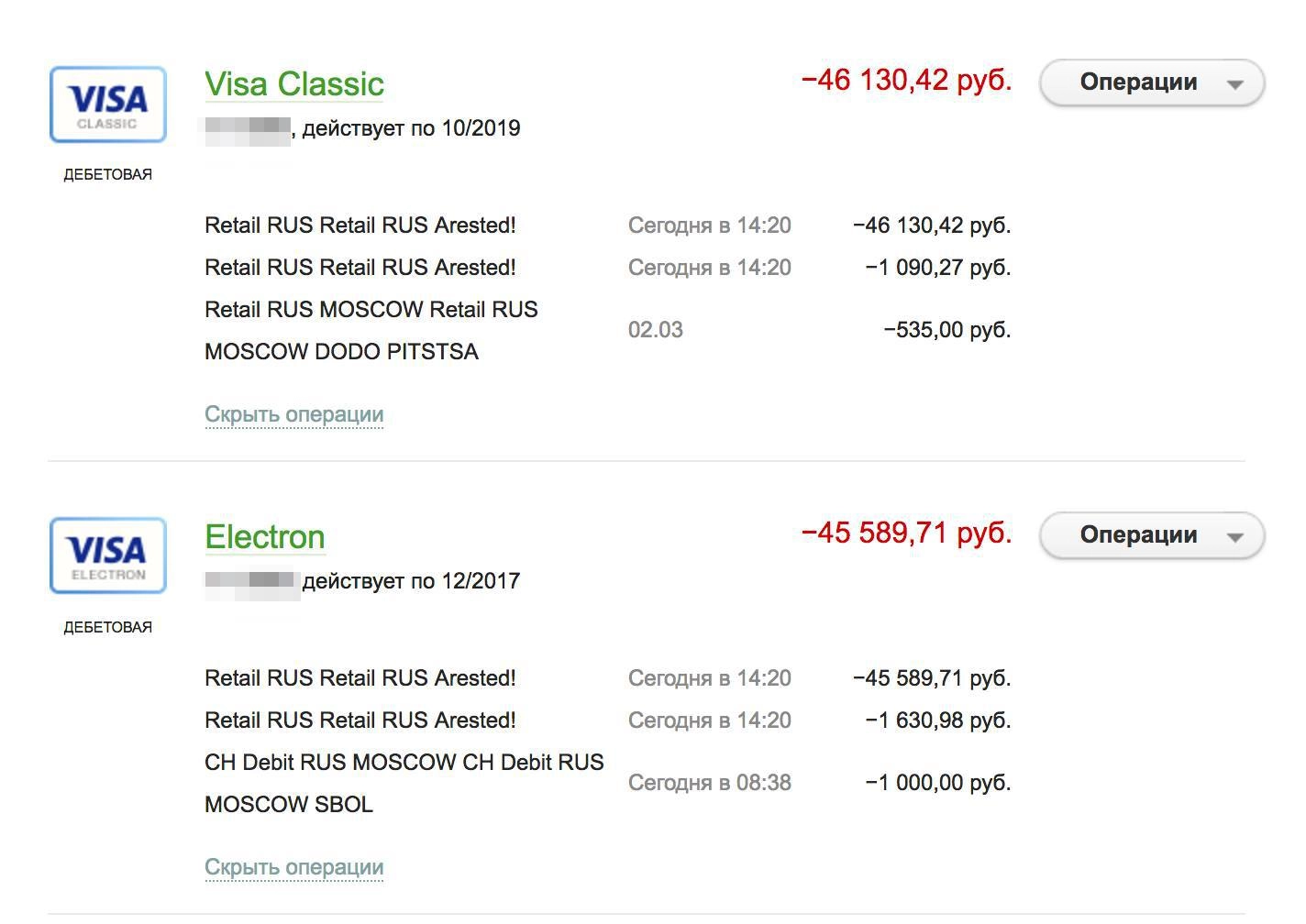The image size is (1306, 924).
Task: Click the Visa Electron card icon
Action: point(107,555)
